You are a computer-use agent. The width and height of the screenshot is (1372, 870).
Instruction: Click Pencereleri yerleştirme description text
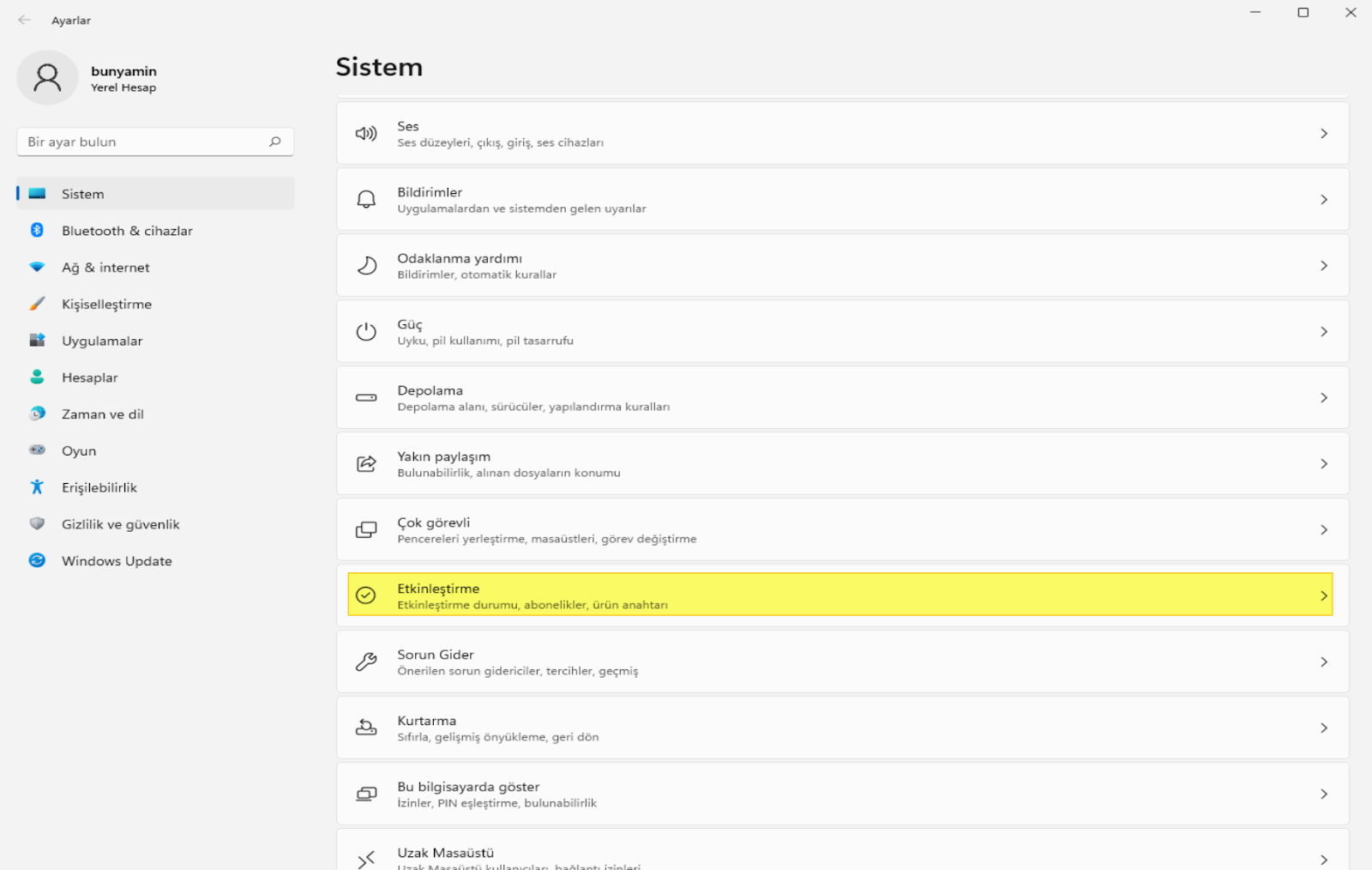(x=547, y=539)
